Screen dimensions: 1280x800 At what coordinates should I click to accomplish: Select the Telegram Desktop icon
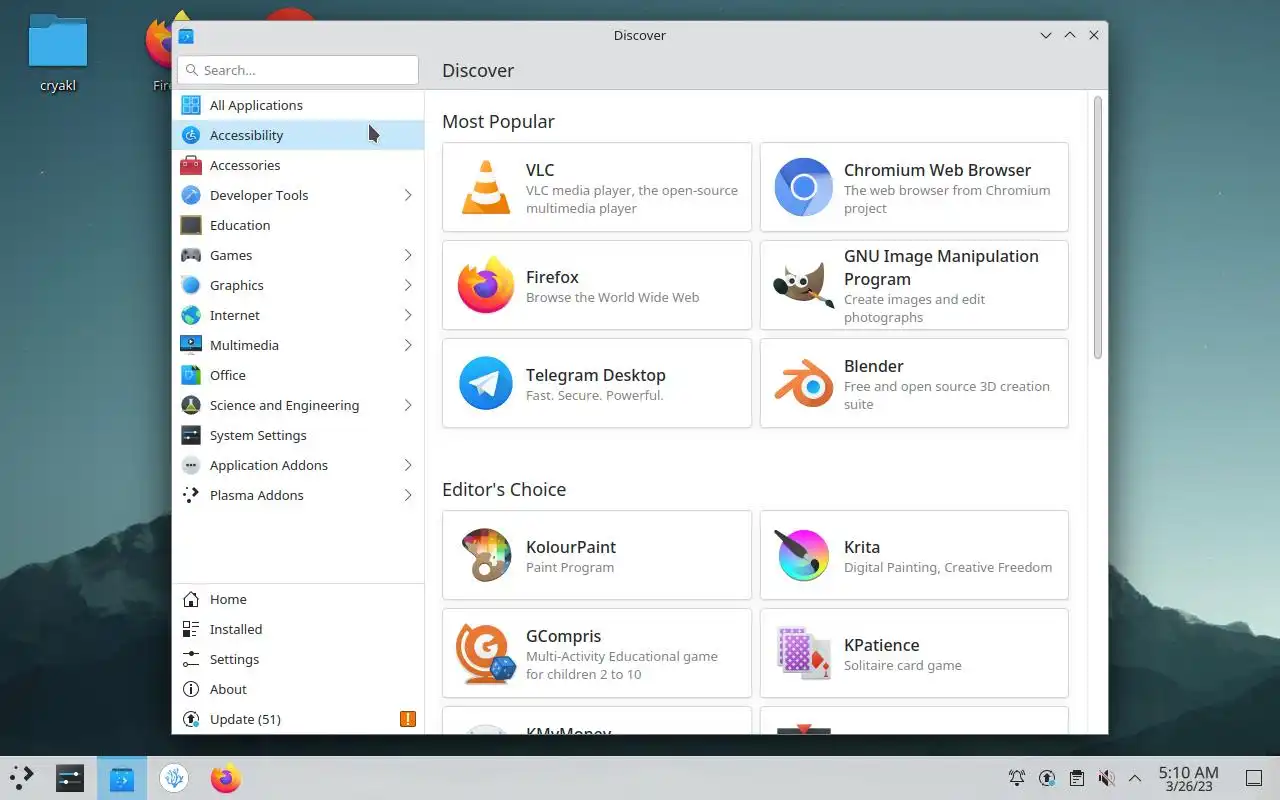coord(486,383)
